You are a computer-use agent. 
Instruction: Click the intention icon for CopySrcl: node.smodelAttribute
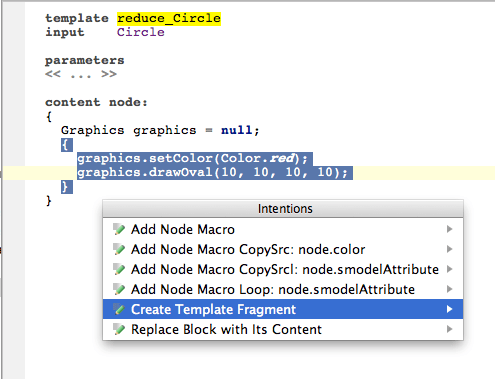pos(119,269)
